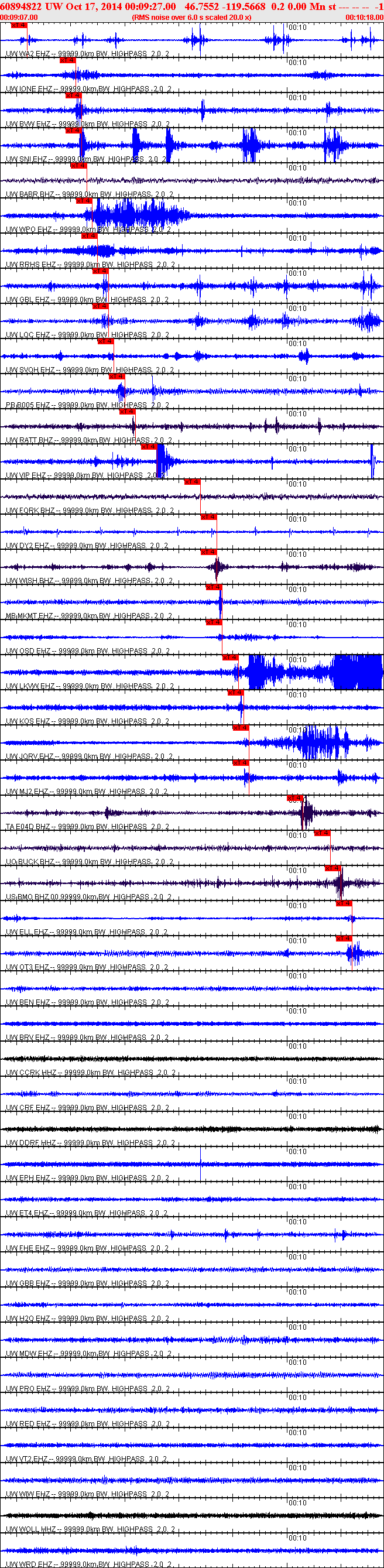Select the red arrival flag on LKVW trace
The width and height of the screenshot is (384, 1568).
(x=230, y=658)
